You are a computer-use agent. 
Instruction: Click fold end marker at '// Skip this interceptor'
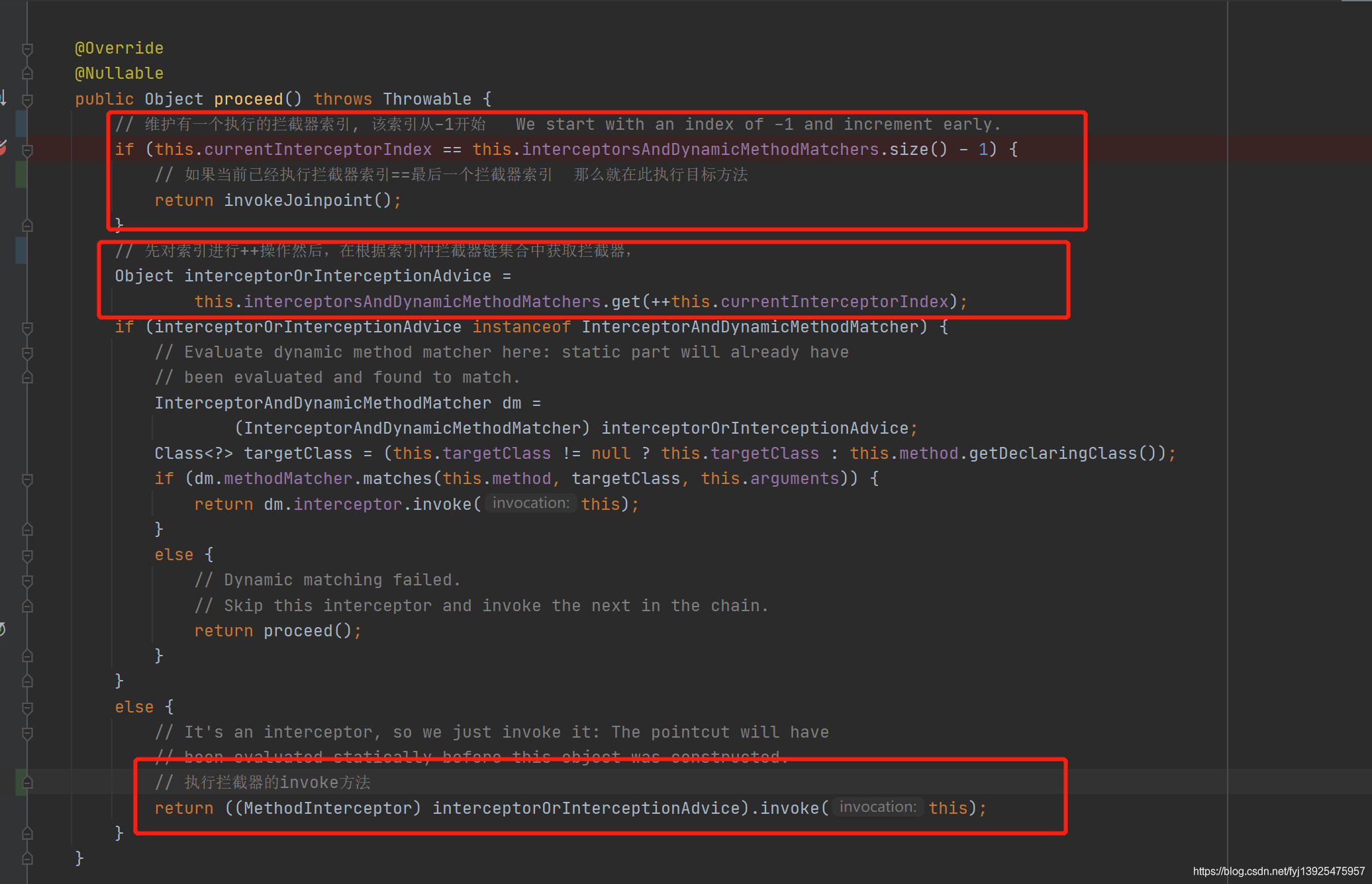(x=27, y=607)
